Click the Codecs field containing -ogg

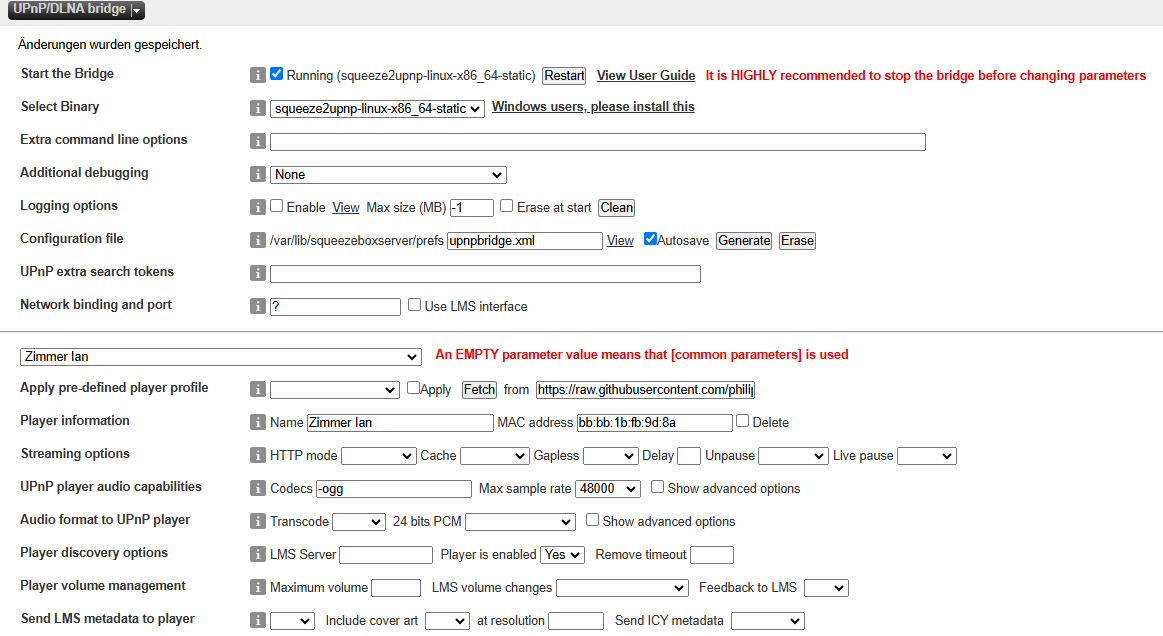394,488
